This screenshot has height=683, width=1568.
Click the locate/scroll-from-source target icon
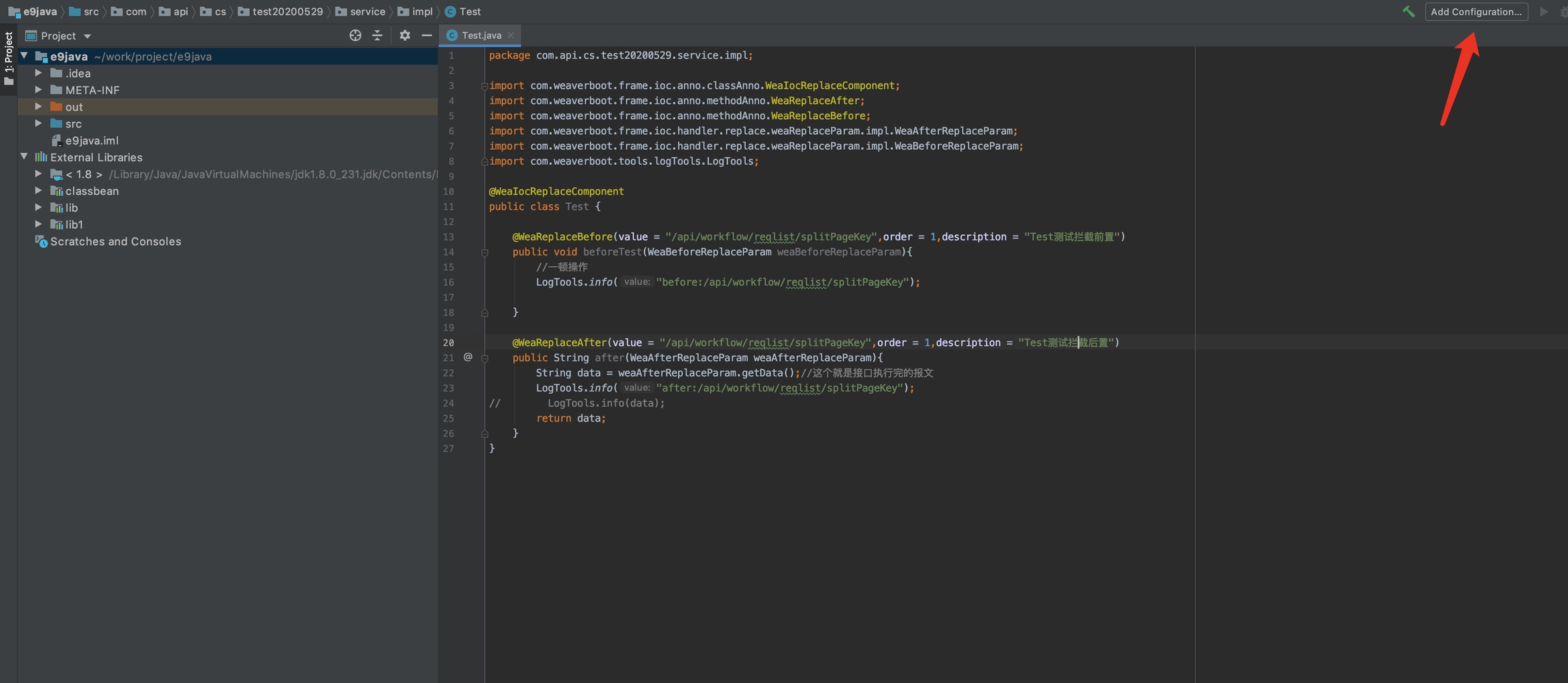[355, 35]
